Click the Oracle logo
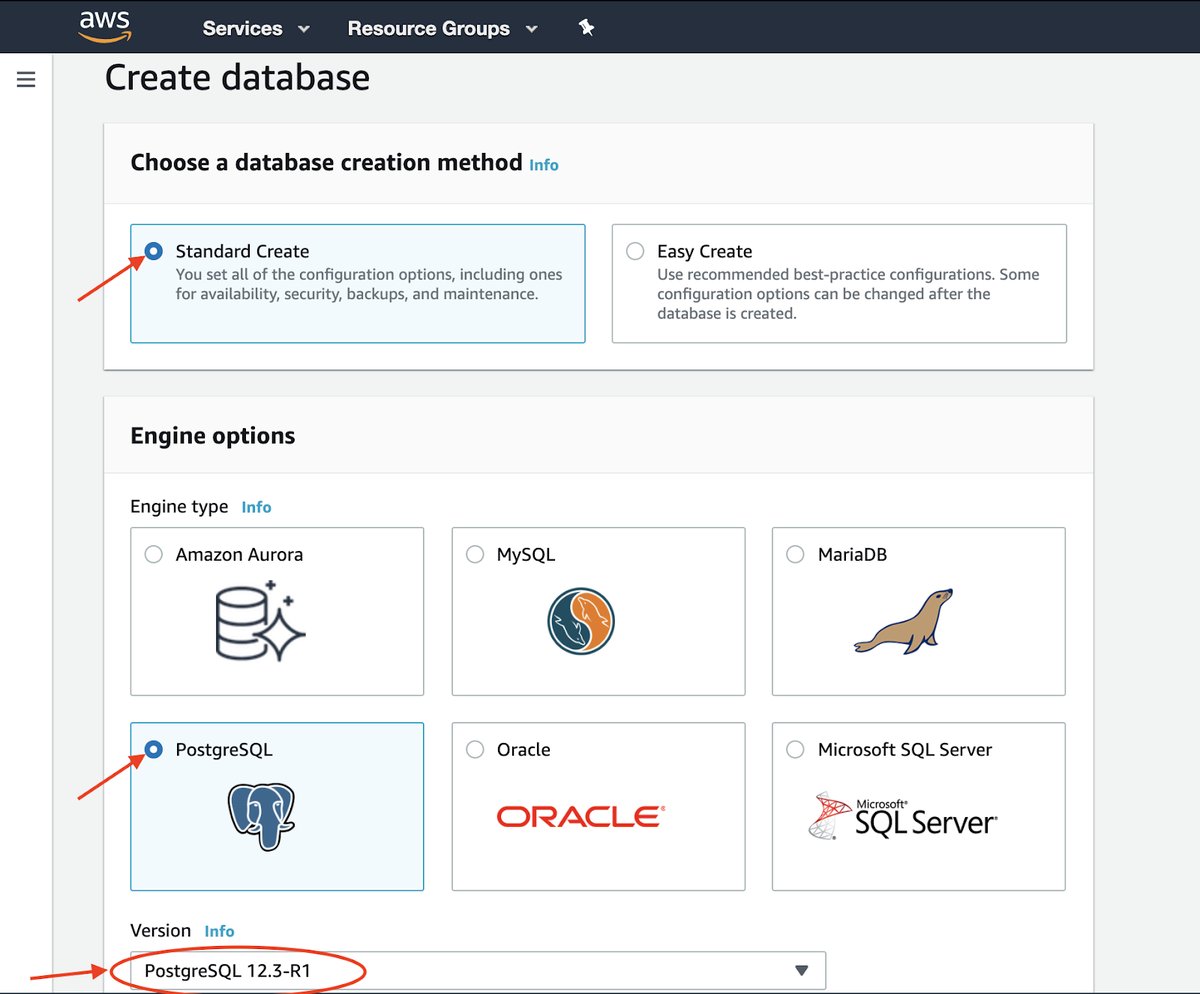 coord(578,815)
